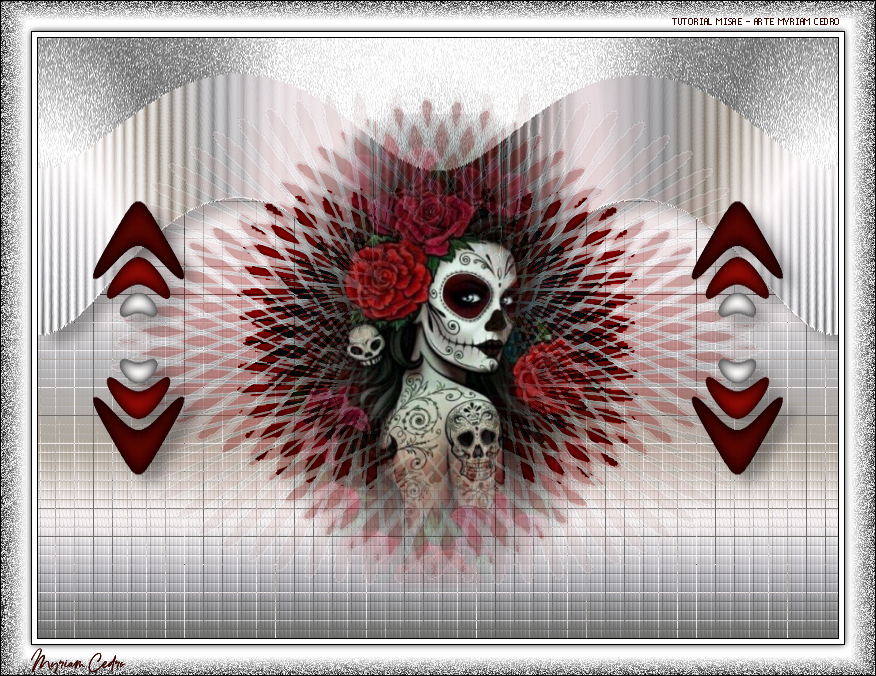Click the small skull in the woman's hair
The width and height of the screenshot is (876, 676).
click(364, 344)
